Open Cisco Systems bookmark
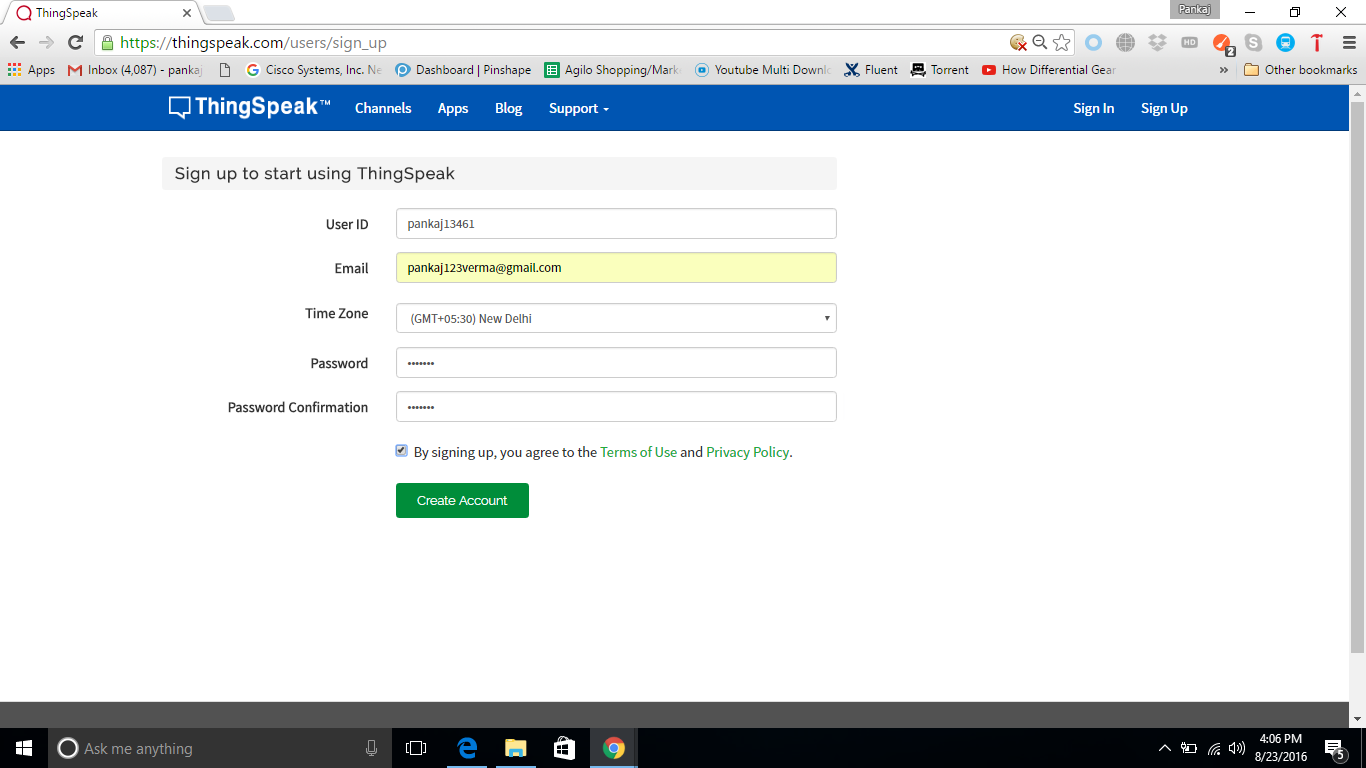The height and width of the screenshot is (768, 1366). [x=313, y=70]
